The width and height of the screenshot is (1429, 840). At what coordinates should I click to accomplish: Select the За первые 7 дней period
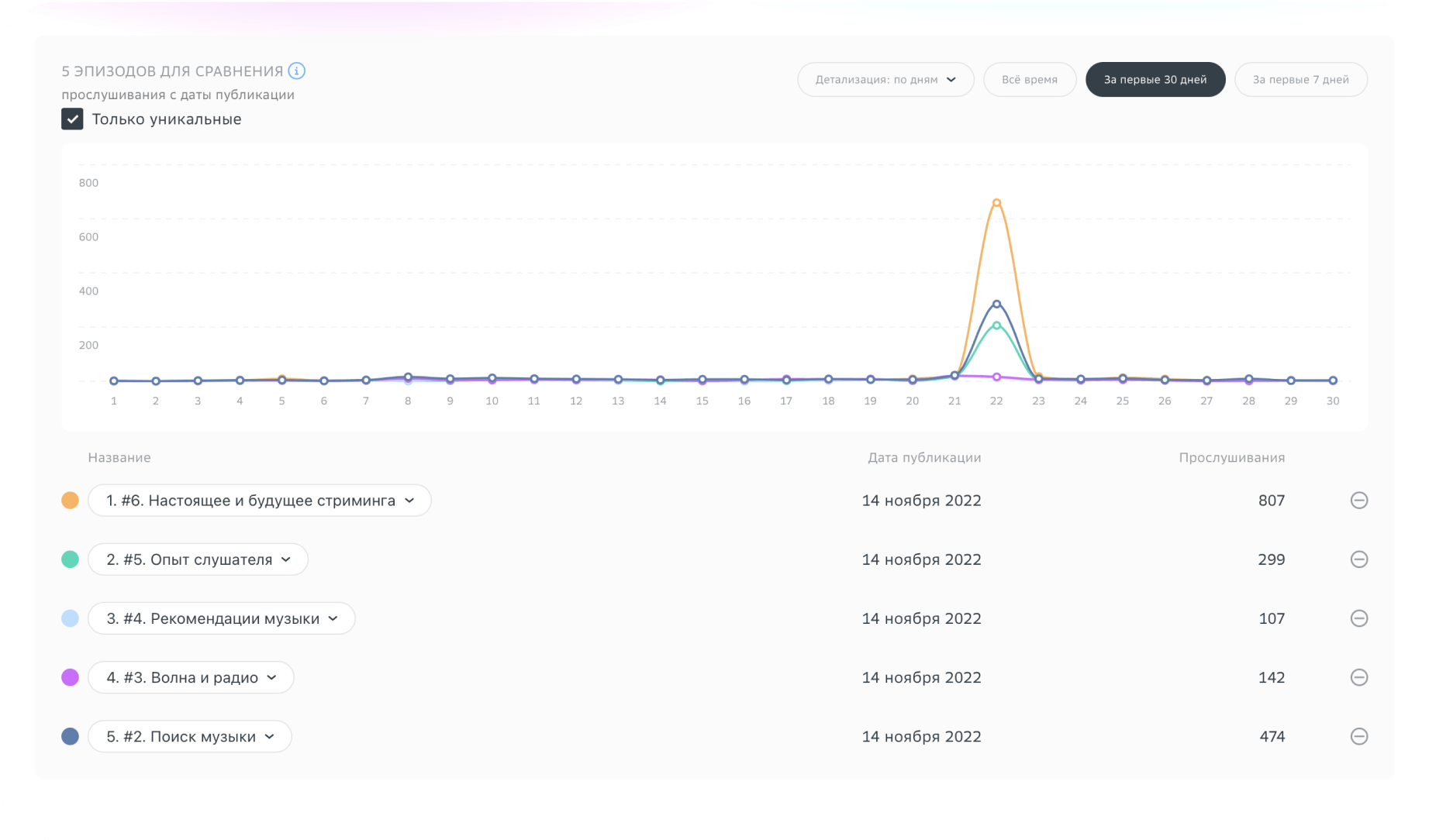[1300, 80]
